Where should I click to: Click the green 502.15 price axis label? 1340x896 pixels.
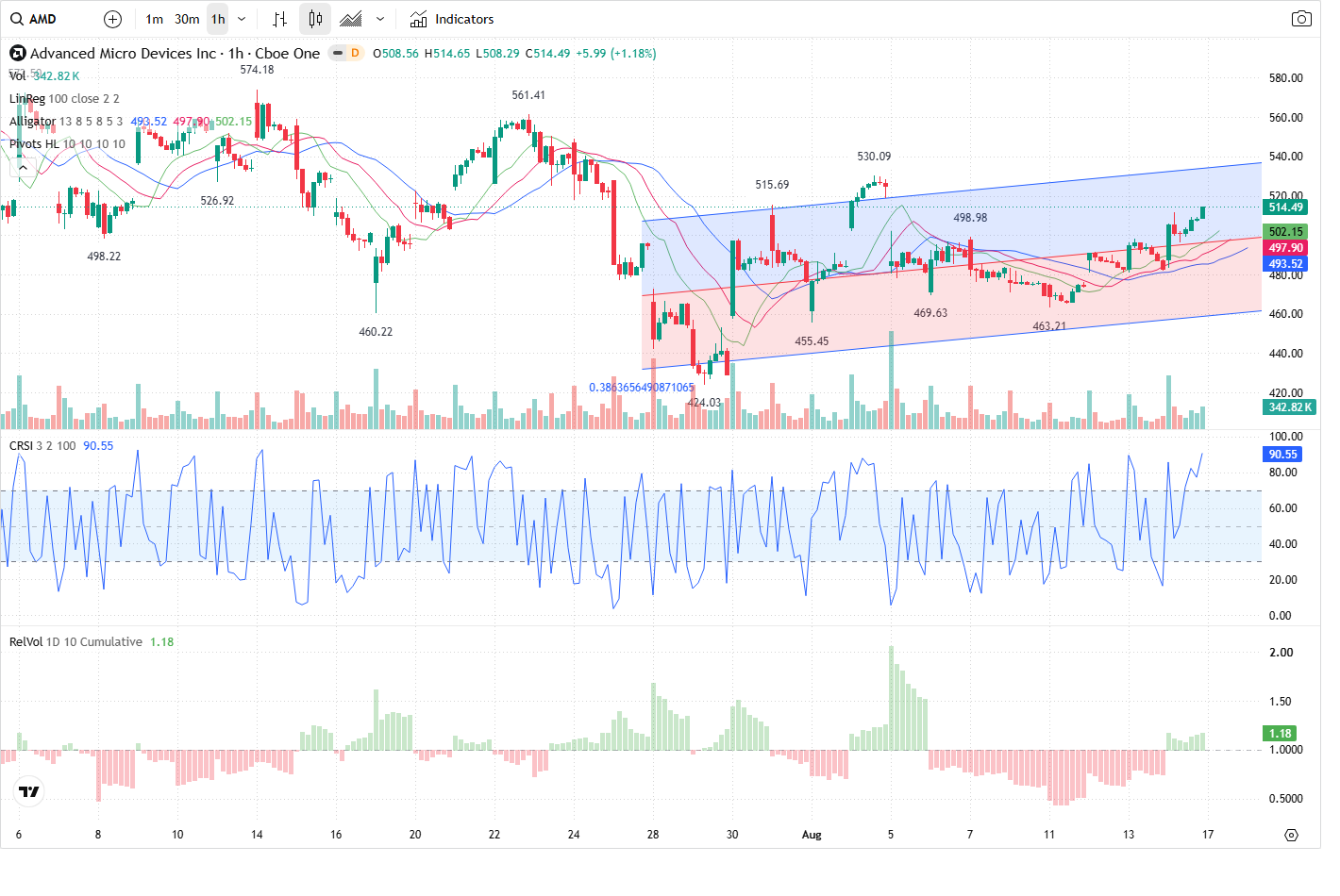[1285, 232]
